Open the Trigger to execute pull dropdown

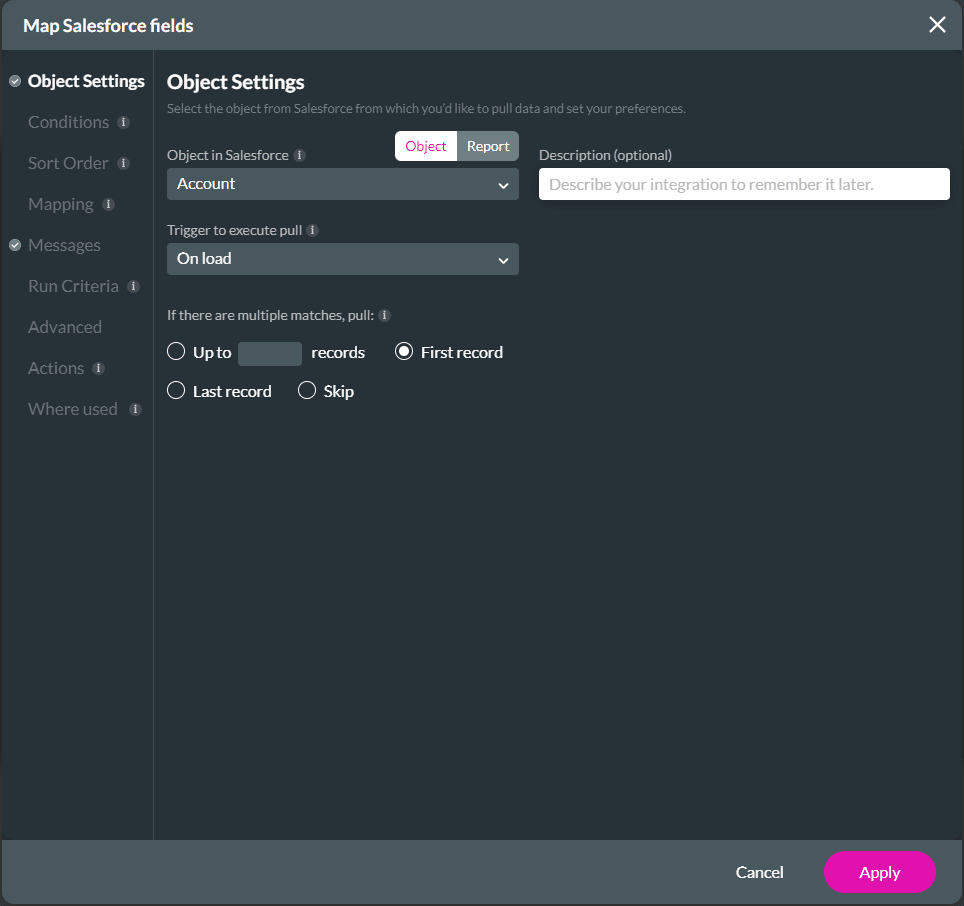[x=342, y=259]
